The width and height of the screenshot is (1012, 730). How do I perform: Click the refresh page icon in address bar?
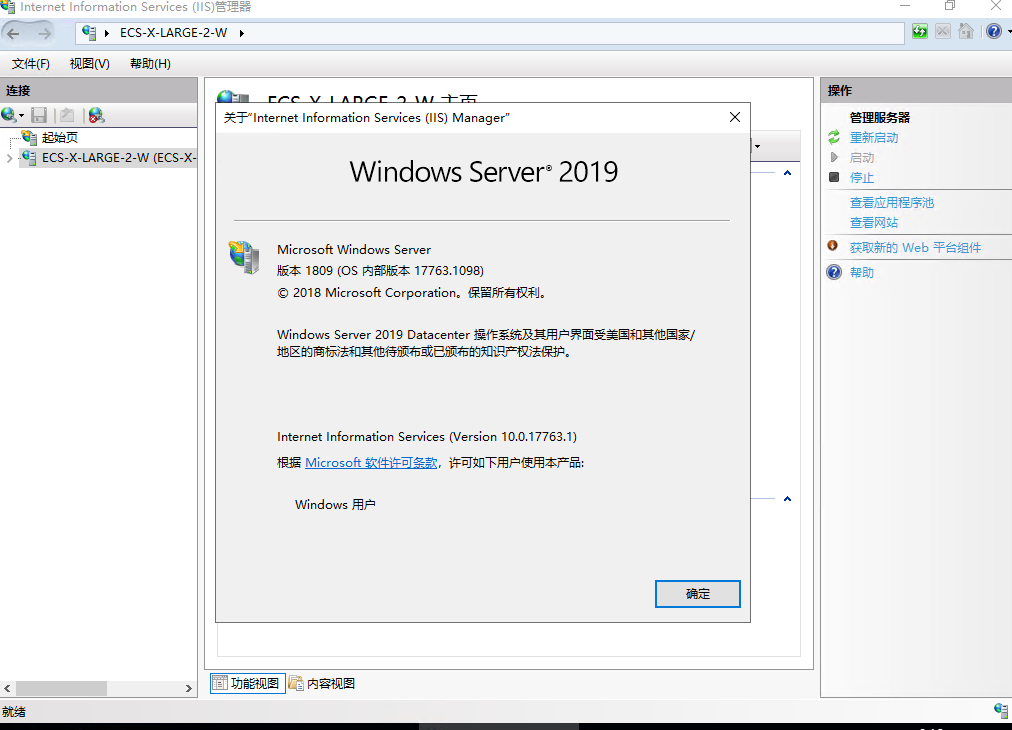pyautogui.click(x=920, y=31)
